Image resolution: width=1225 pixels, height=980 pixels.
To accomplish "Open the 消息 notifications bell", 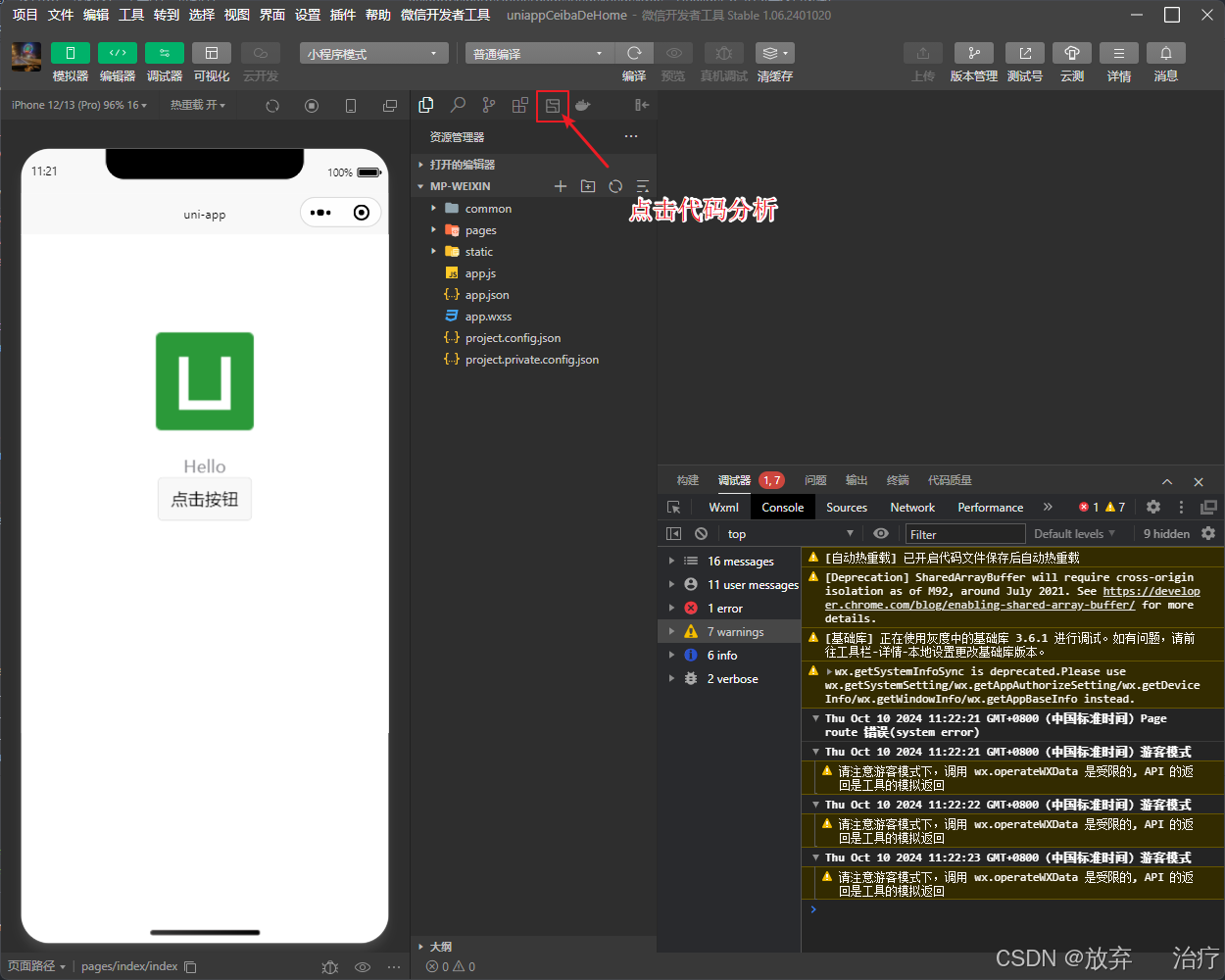I will (x=1166, y=53).
